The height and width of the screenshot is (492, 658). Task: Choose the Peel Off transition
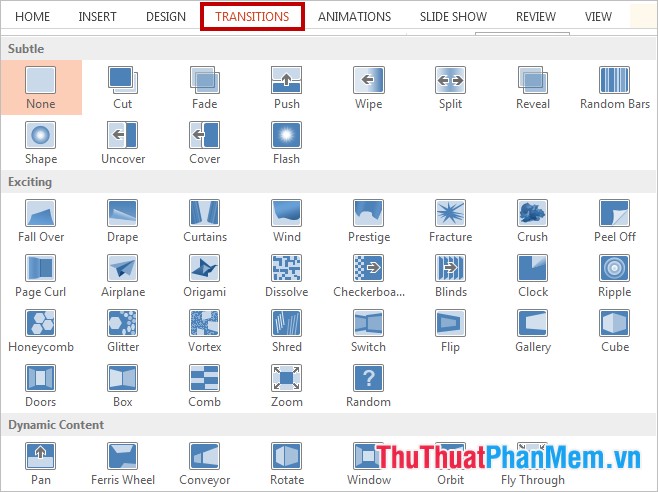(x=615, y=221)
